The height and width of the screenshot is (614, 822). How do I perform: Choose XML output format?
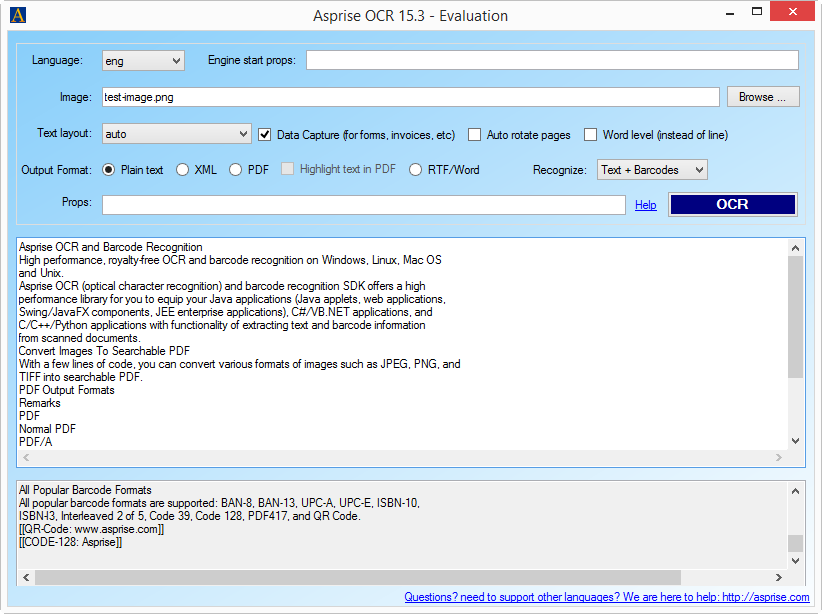(x=183, y=170)
